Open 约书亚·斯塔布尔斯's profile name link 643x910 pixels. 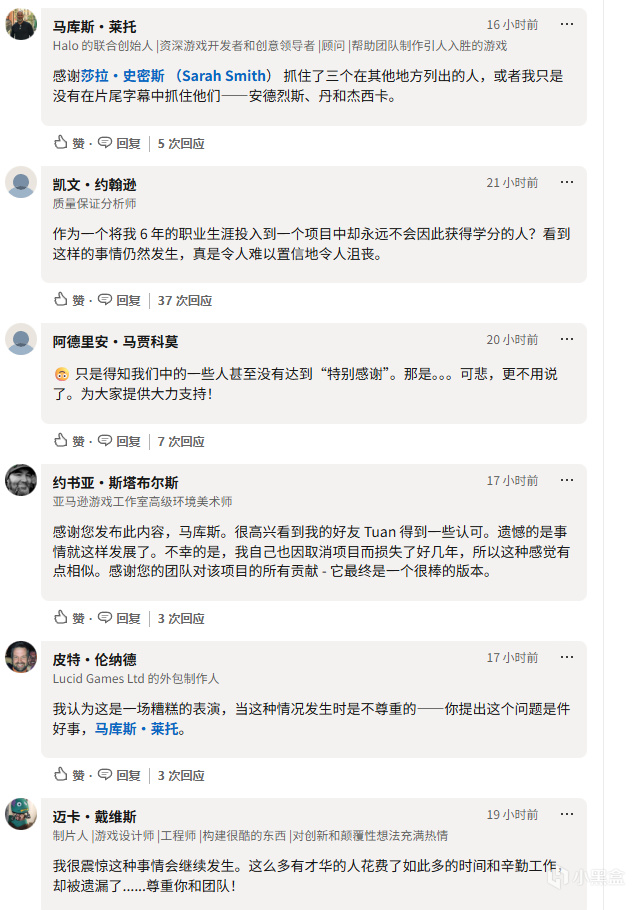116,483
